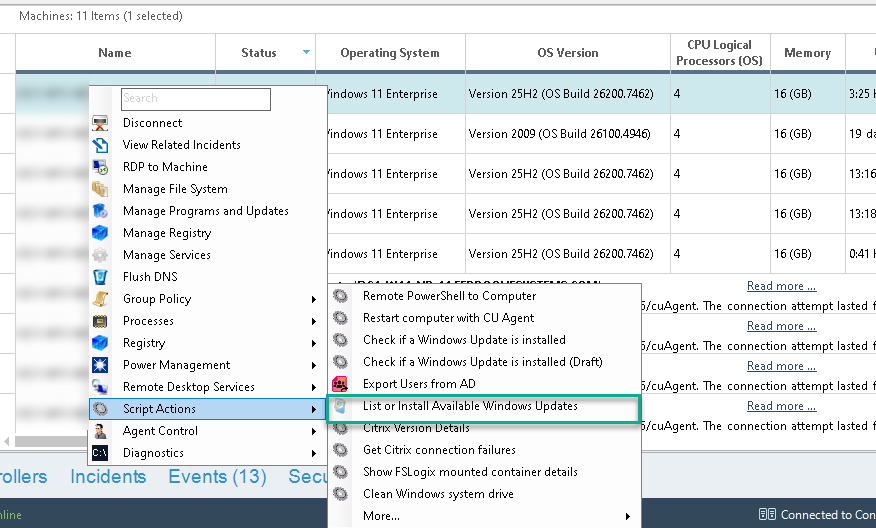876x528 pixels.
Task: Select Remote PowerShell to Computer
Action: click(x=449, y=296)
